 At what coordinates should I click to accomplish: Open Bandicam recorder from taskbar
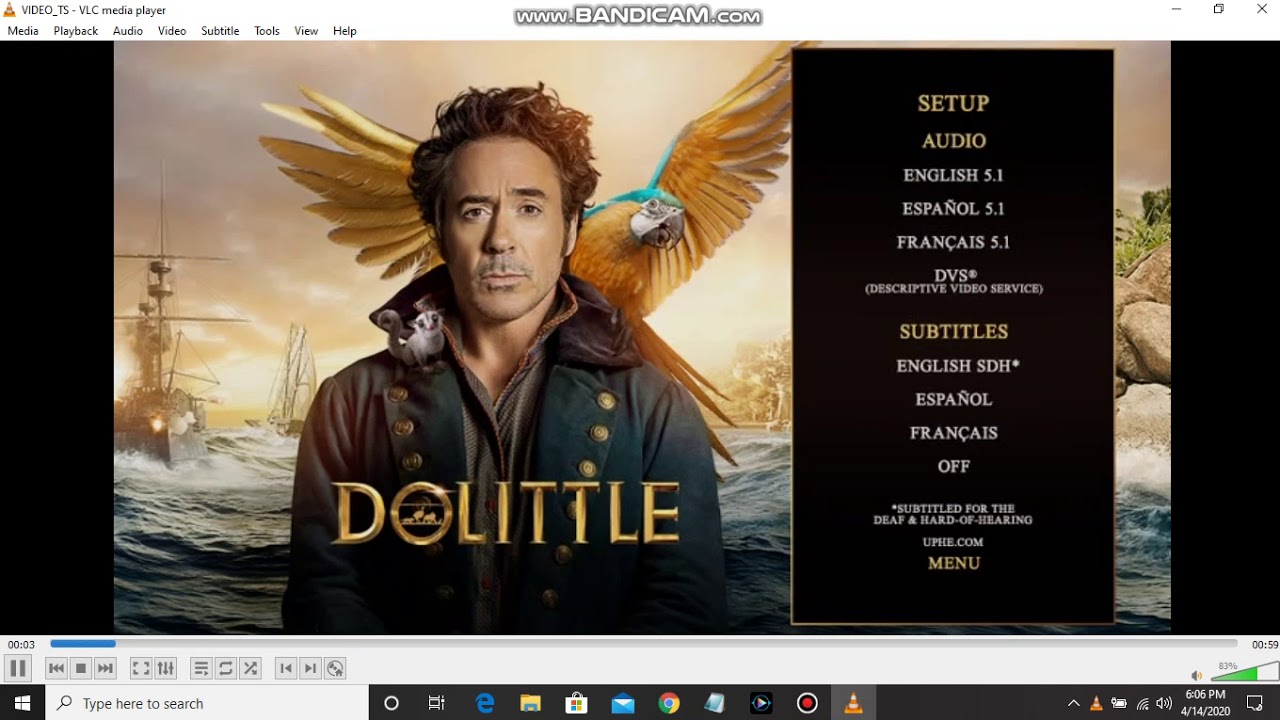pos(807,703)
